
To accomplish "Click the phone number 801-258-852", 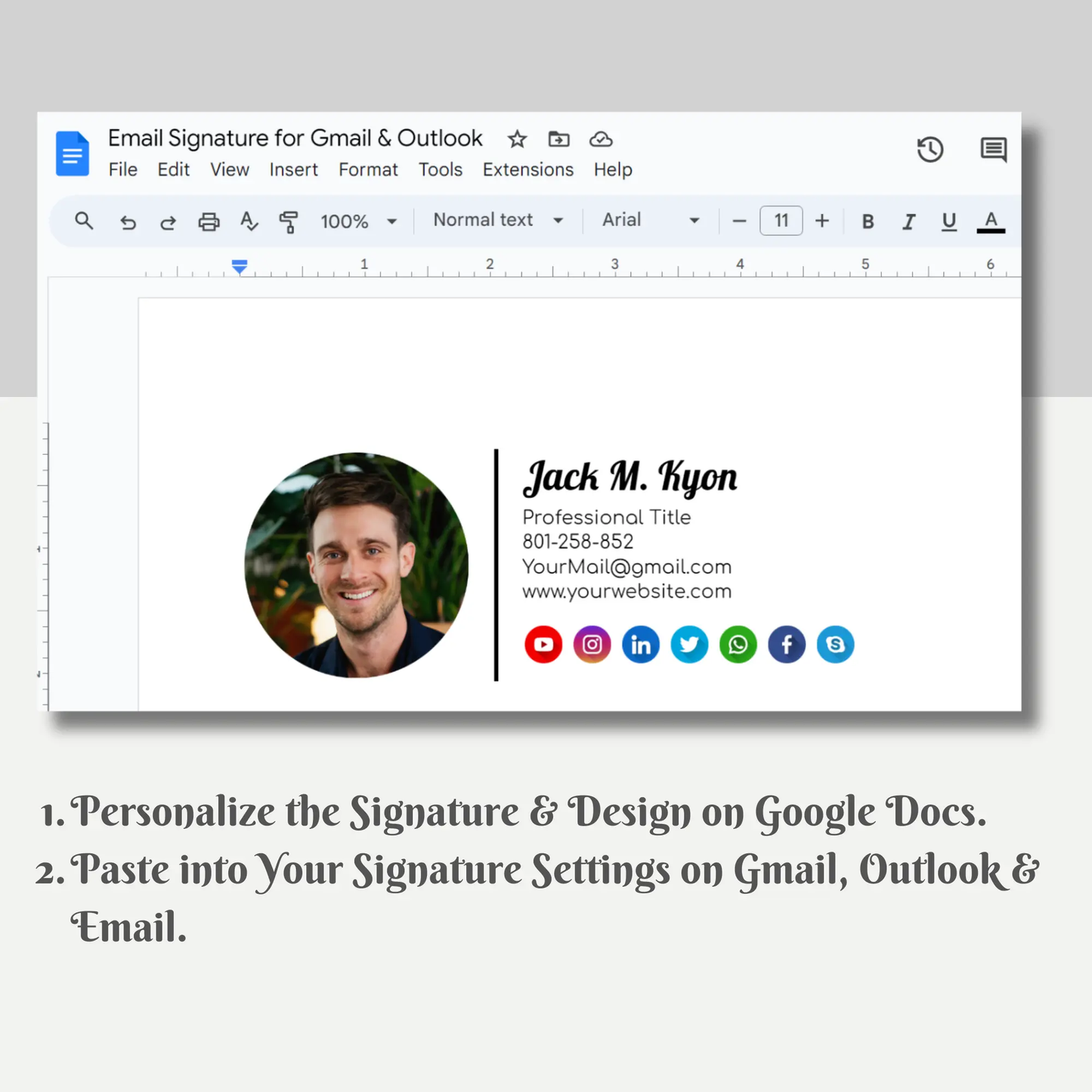I will coord(578,542).
